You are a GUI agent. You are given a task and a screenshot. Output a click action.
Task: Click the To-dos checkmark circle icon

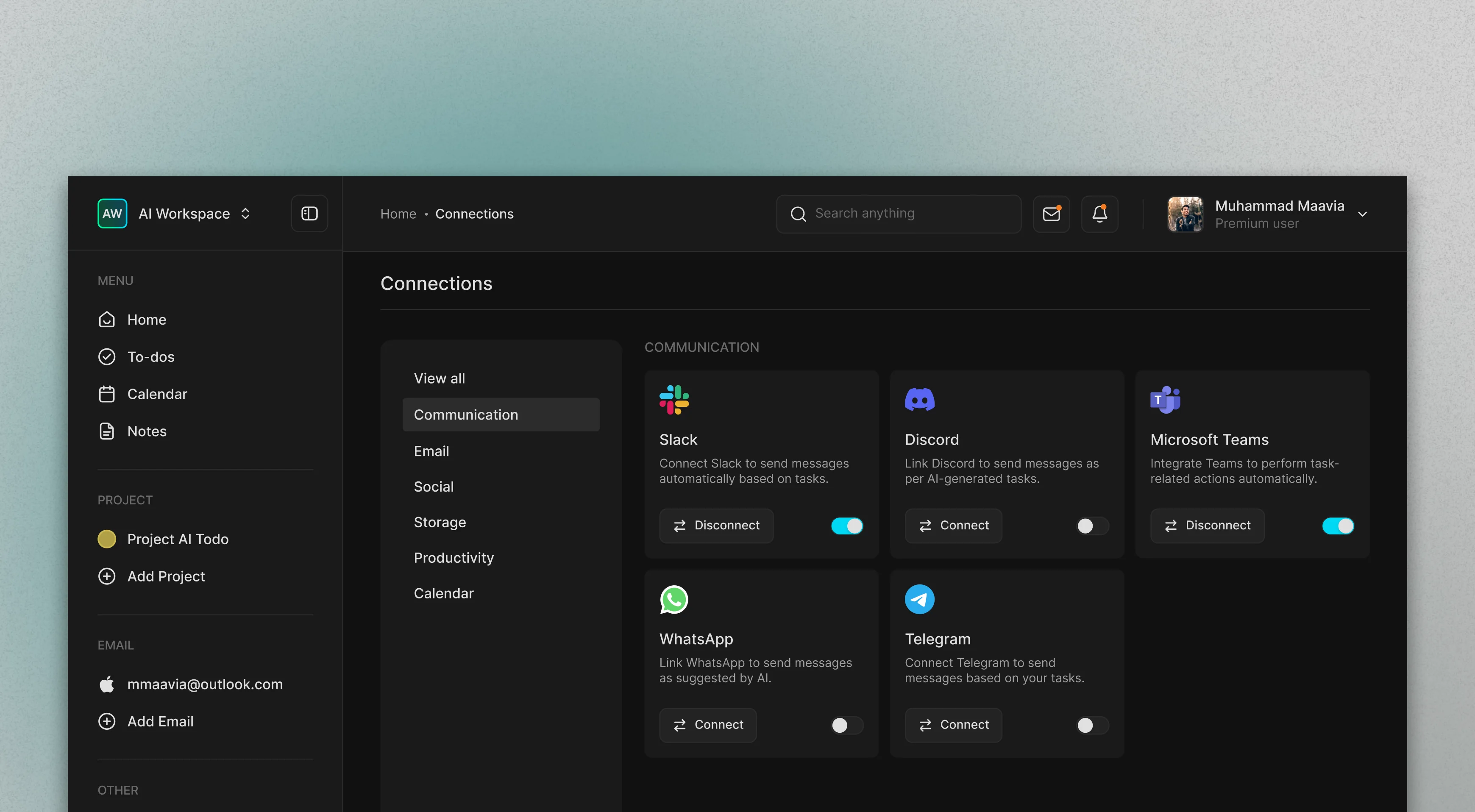click(x=106, y=357)
